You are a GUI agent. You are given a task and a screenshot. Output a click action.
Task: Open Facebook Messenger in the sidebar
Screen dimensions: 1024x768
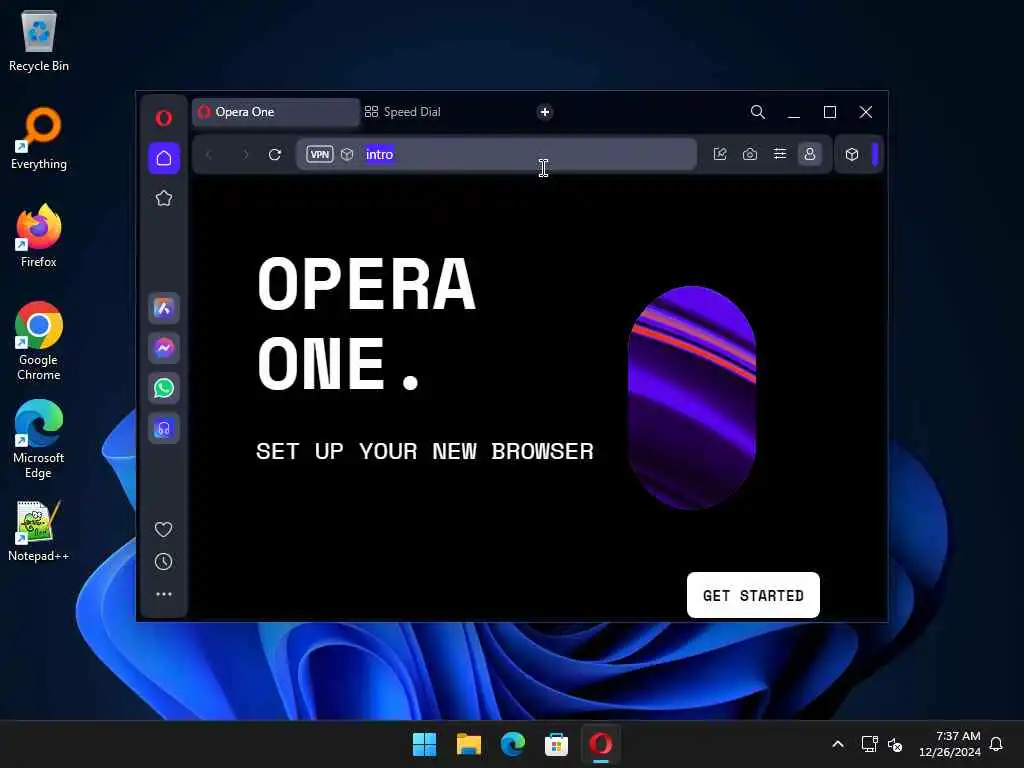pos(164,348)
